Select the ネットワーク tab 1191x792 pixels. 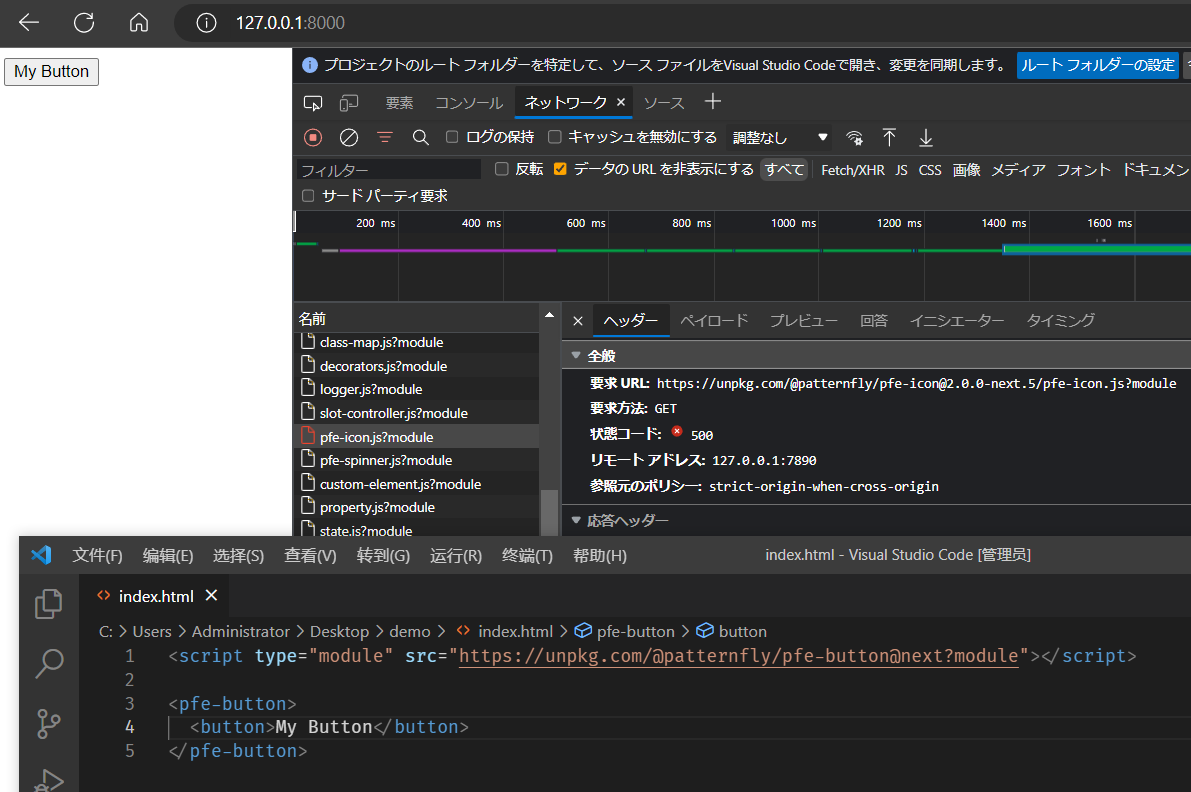click(565, 103)
